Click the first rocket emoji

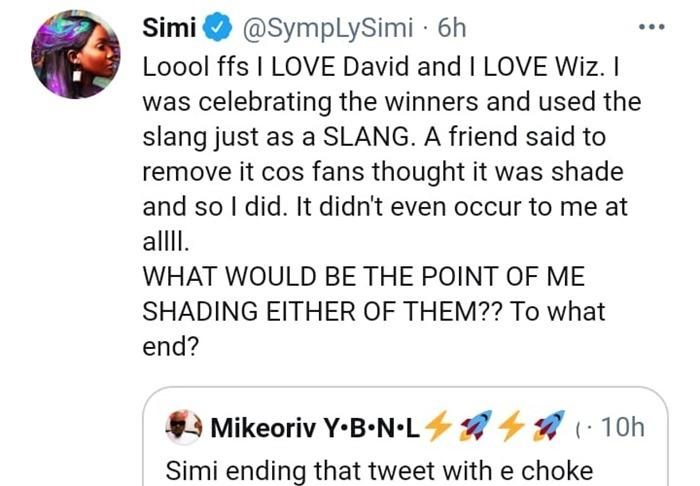pyautogui.click(x=471, y=428)
